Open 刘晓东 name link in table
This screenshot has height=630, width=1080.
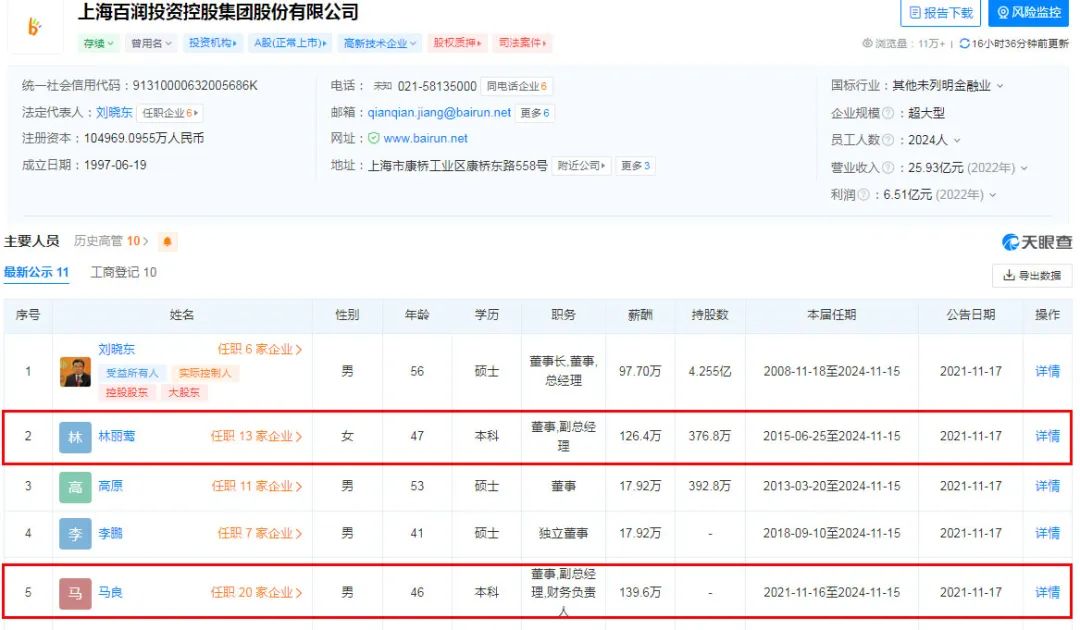117,349
